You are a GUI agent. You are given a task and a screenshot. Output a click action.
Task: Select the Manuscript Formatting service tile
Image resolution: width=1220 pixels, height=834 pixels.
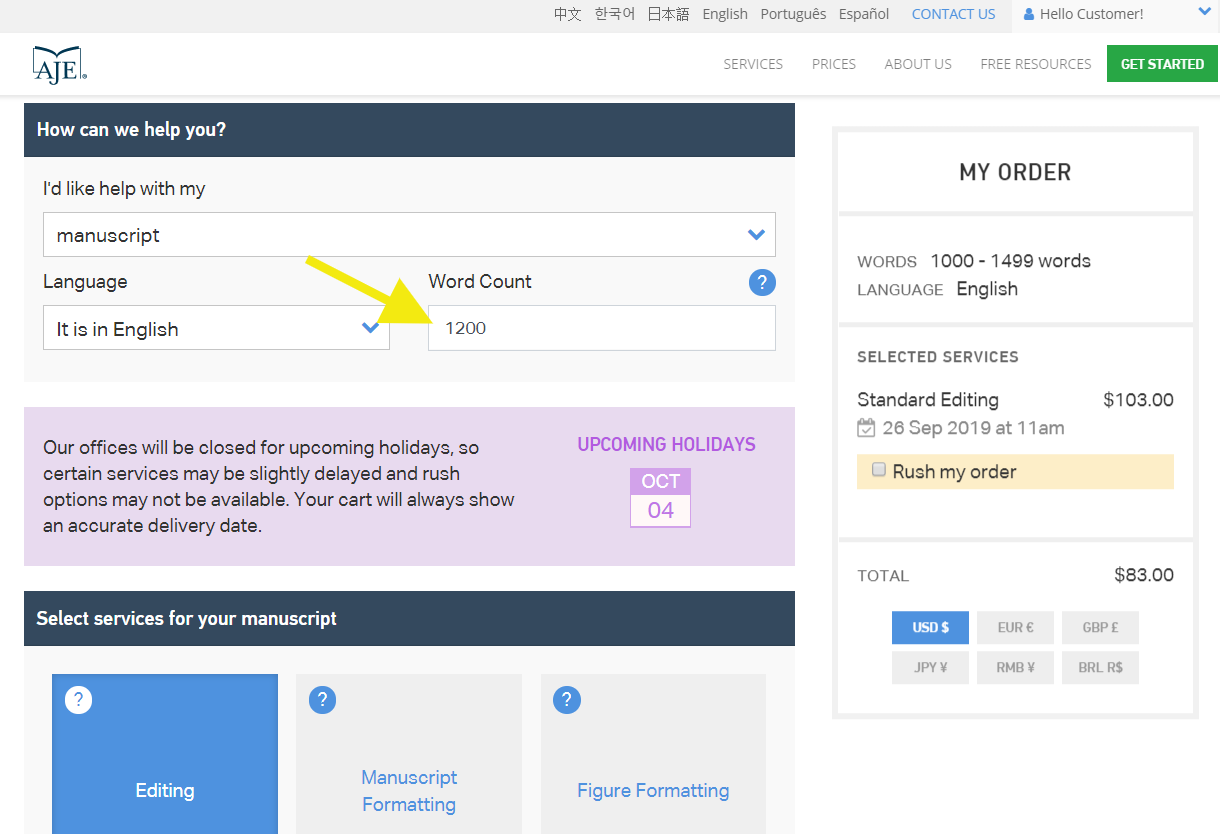point(409,754)
